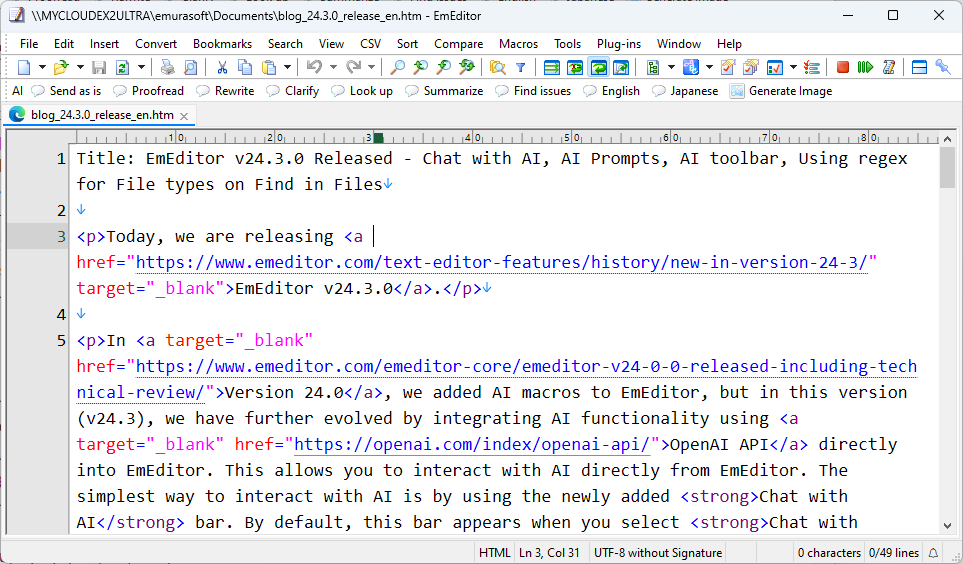Expand the Customize dropdown arrow
This screenshot has height=564, width=963.
[793, 67]
